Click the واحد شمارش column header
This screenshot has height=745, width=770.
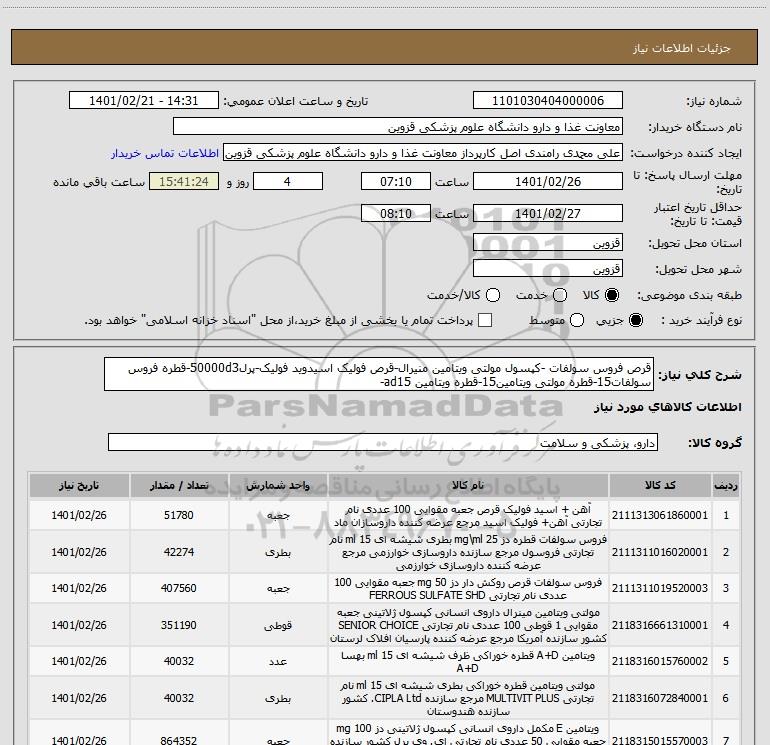[278, 486]
